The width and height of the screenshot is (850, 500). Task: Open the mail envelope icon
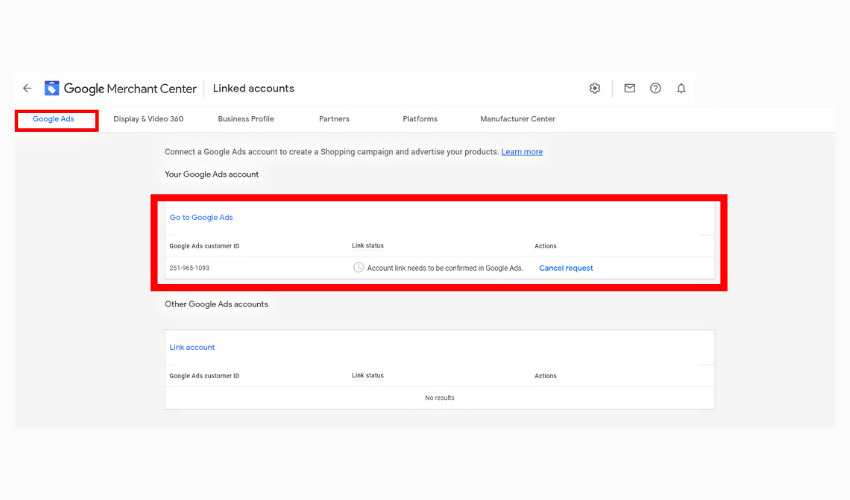point(629,88)
